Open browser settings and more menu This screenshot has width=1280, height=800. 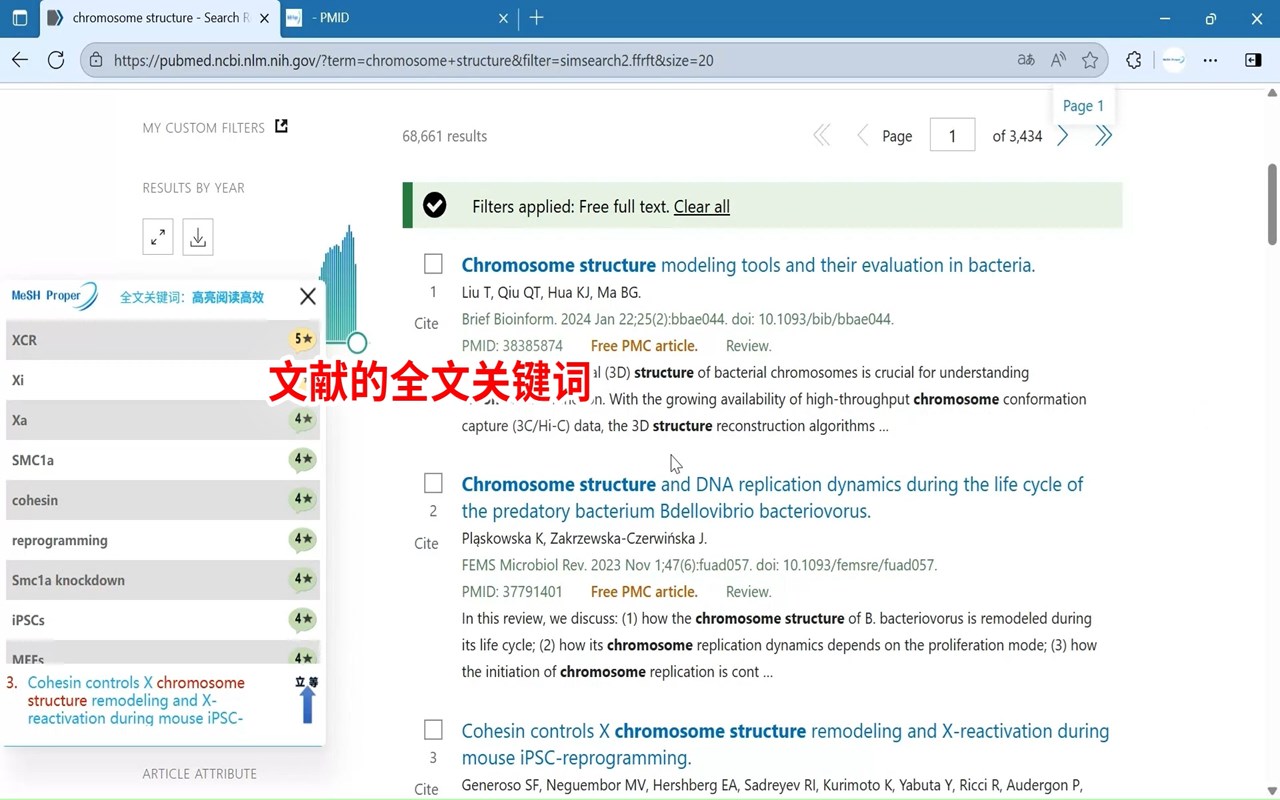[x=1211, y=60]
